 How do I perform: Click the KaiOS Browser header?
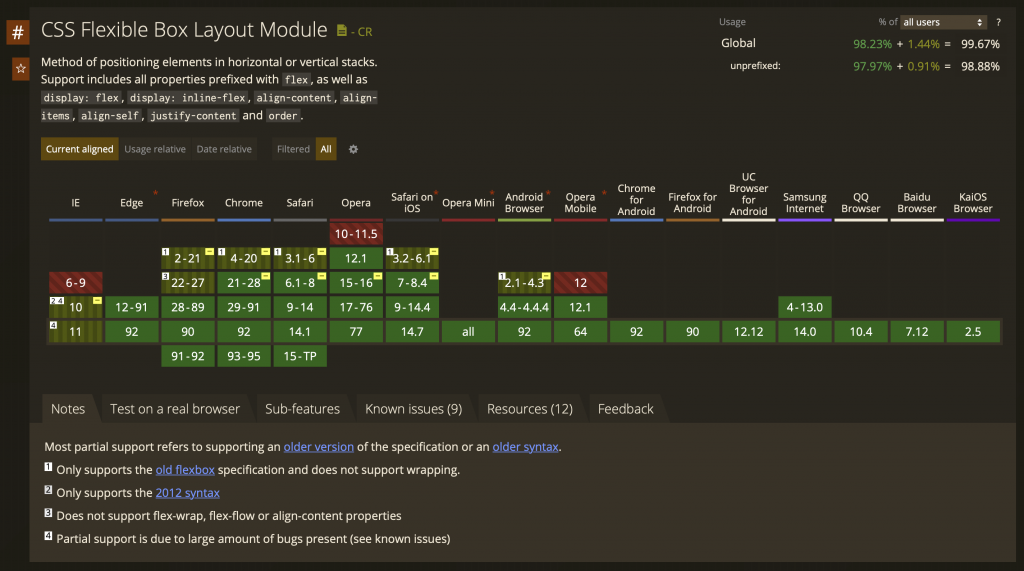(x=973, y=203)
